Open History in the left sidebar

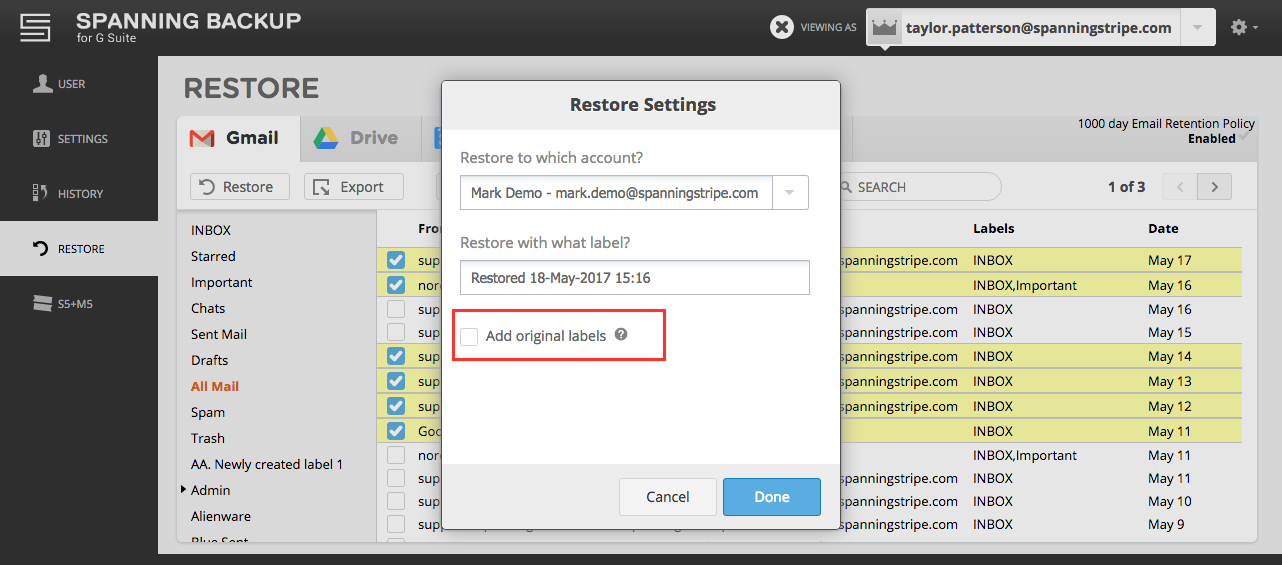coord(68,194)
